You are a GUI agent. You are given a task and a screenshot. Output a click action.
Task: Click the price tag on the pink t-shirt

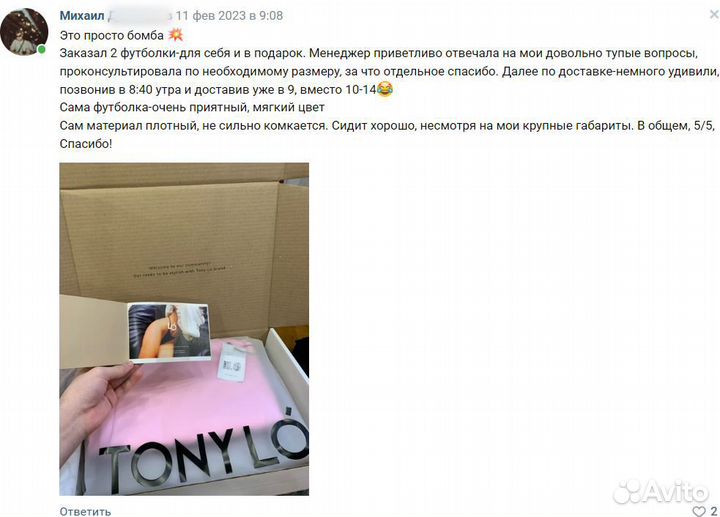(232, 362)
